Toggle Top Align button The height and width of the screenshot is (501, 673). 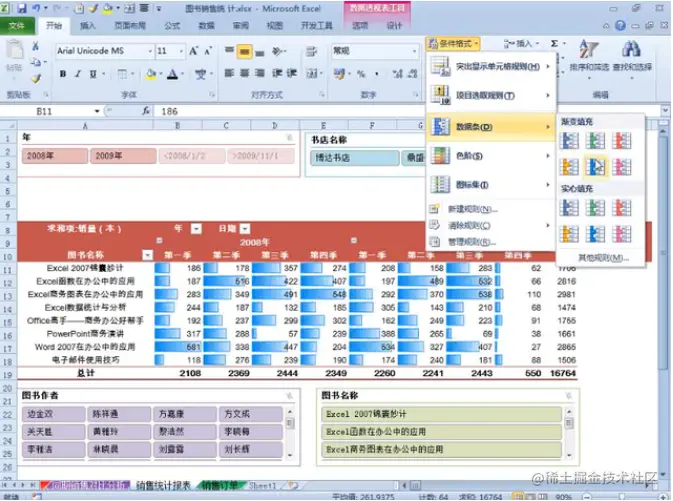coord(229,52)
